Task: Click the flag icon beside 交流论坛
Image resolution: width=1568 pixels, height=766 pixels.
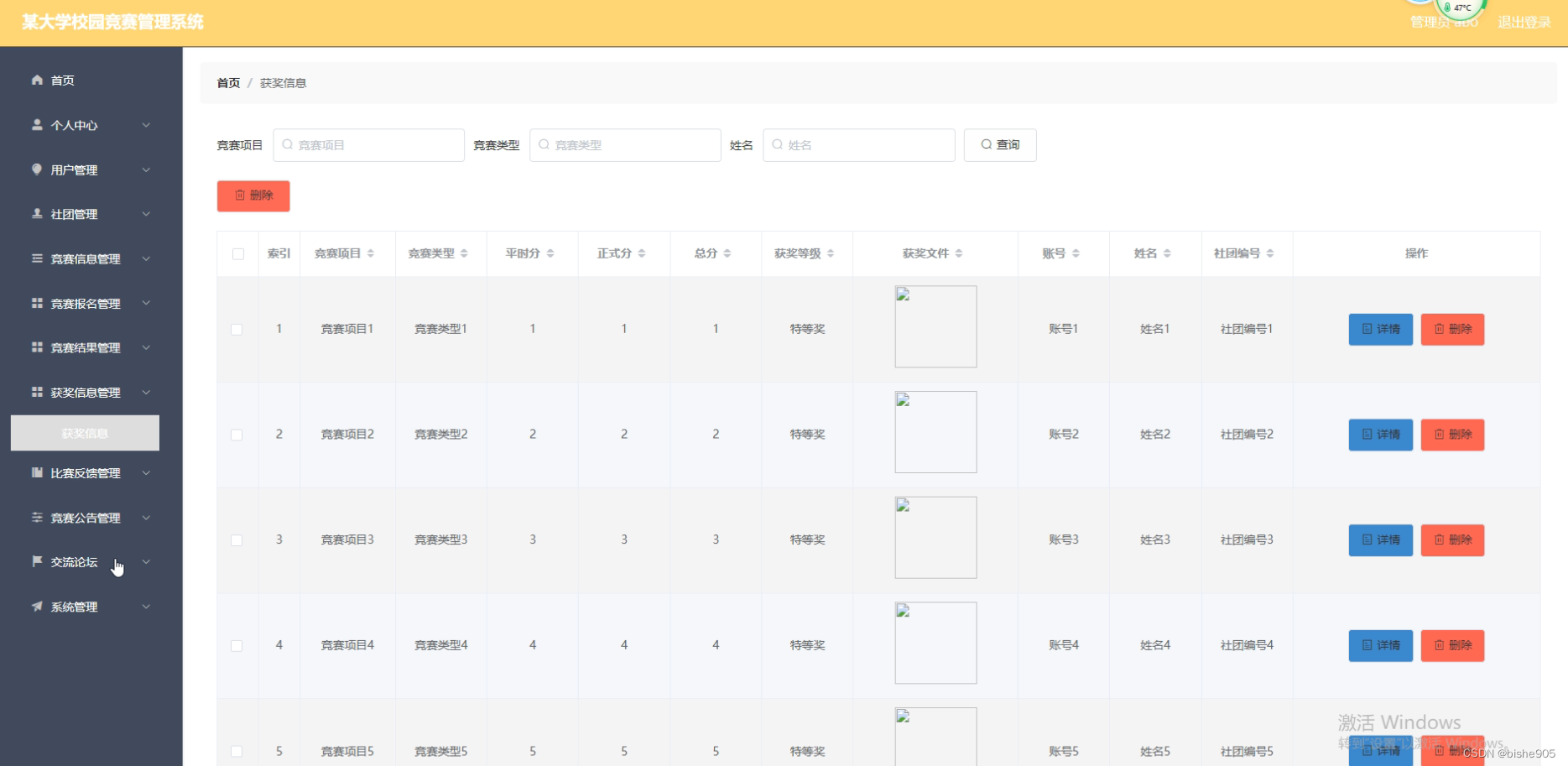Action: tap(37, 561)
